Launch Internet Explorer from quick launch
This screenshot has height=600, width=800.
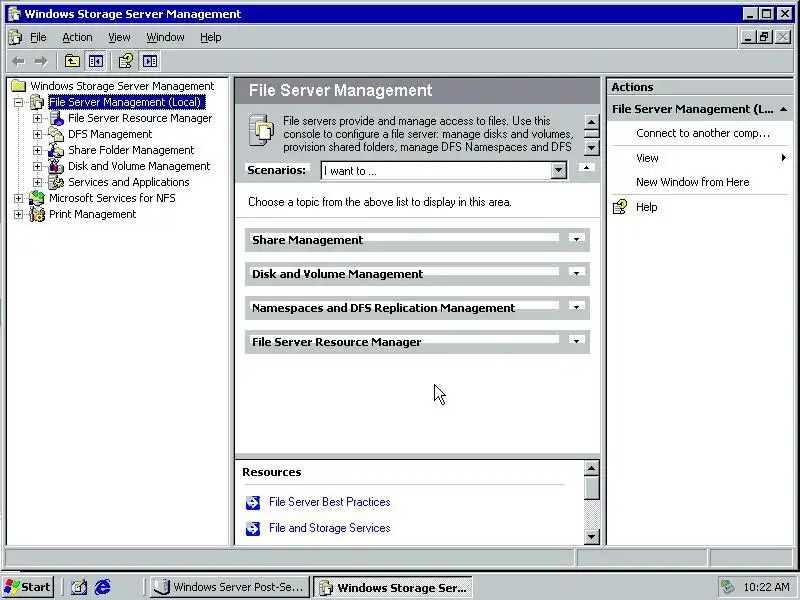[103, 587]
